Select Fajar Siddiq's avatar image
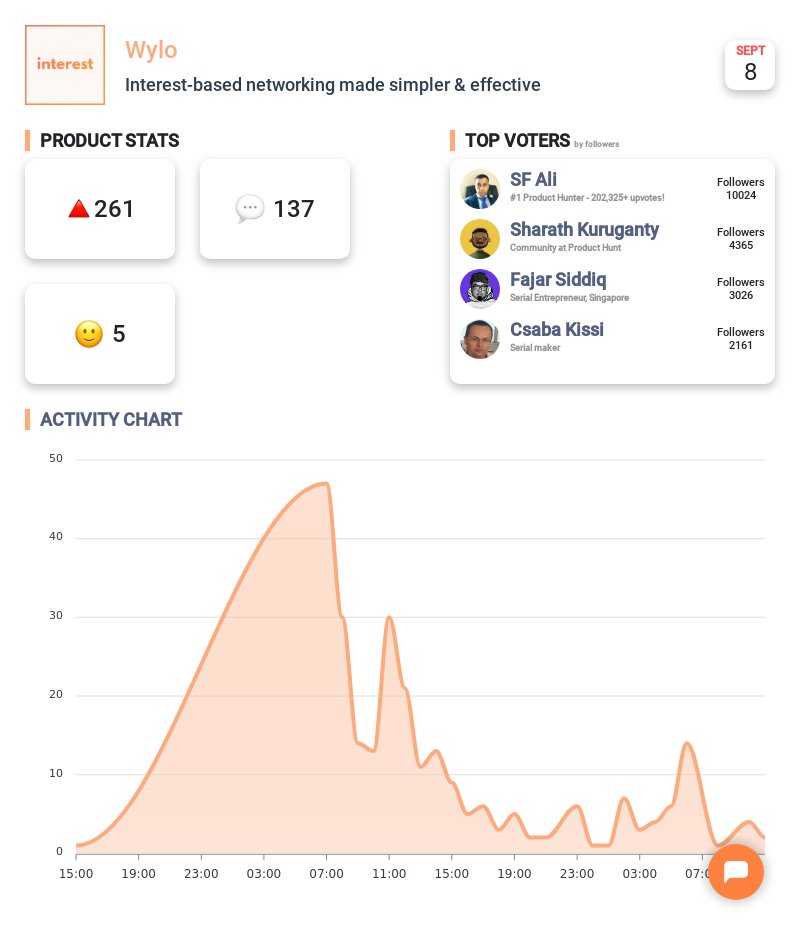Viewport: 800px width, 936px height. coord(480,289)
